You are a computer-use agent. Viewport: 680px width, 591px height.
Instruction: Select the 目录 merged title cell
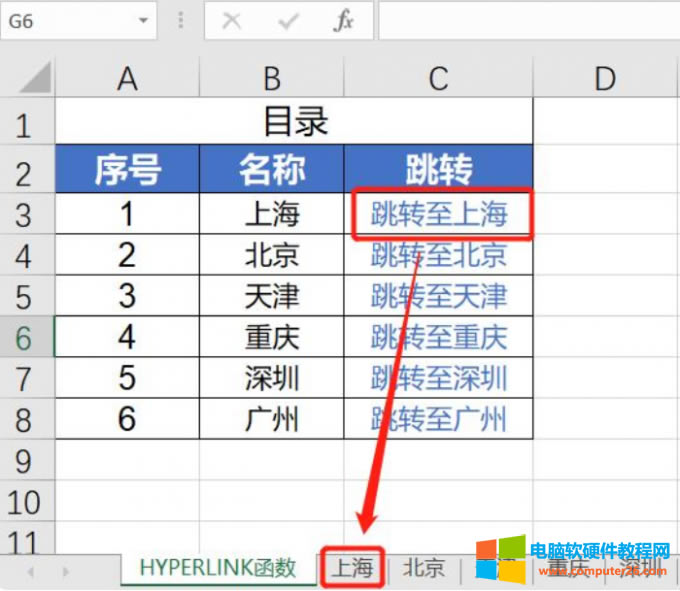[294, 123]
